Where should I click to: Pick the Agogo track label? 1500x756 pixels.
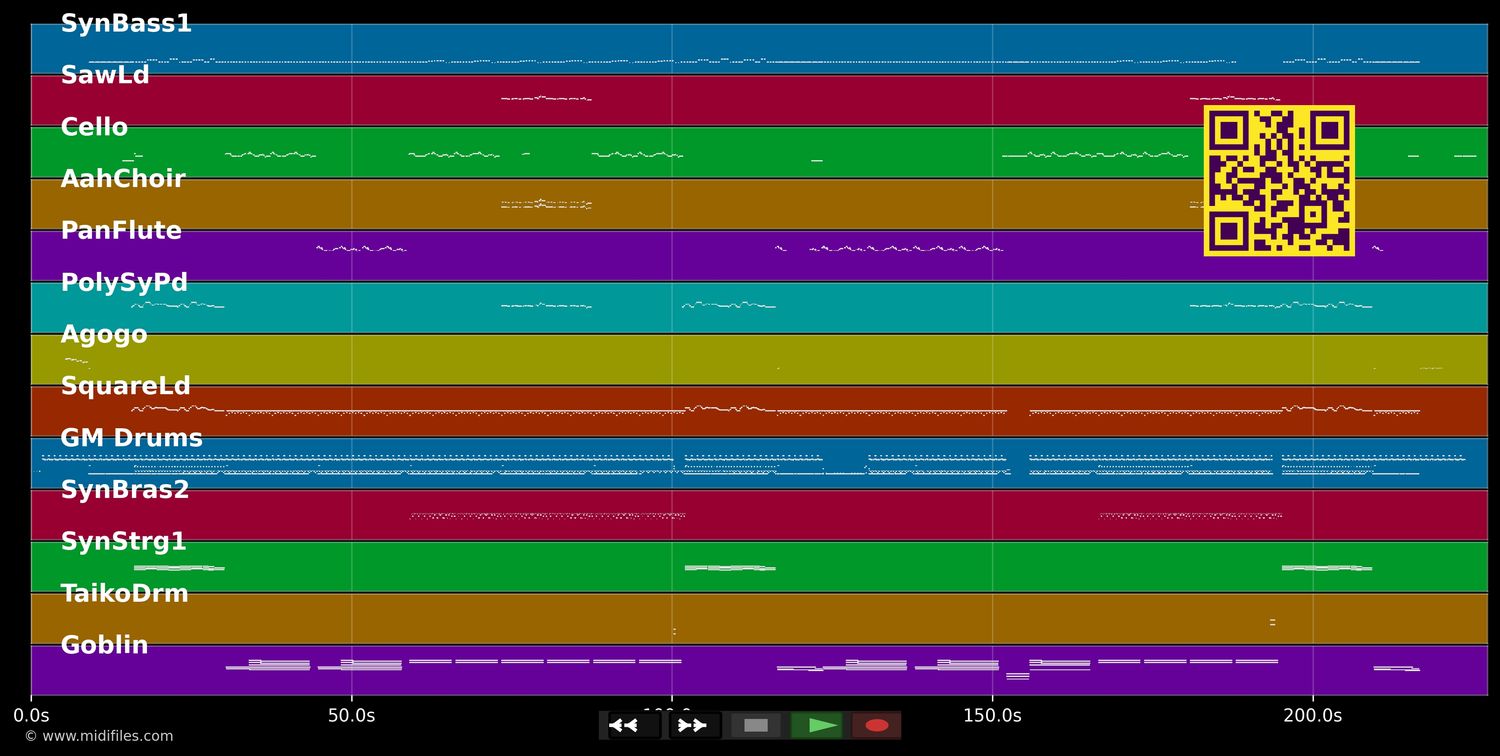pos(104,335)
